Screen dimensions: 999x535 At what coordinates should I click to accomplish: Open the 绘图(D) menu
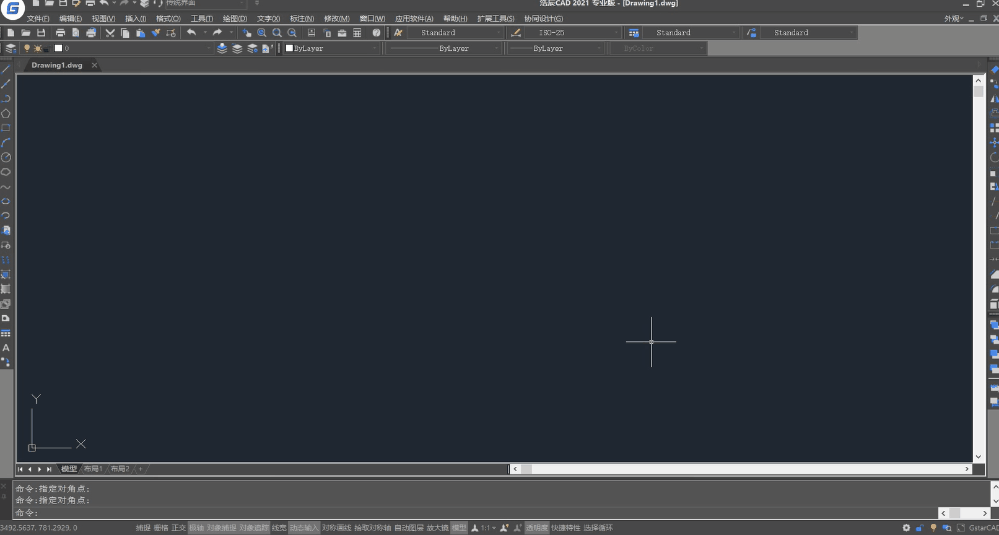coord(234,18)
